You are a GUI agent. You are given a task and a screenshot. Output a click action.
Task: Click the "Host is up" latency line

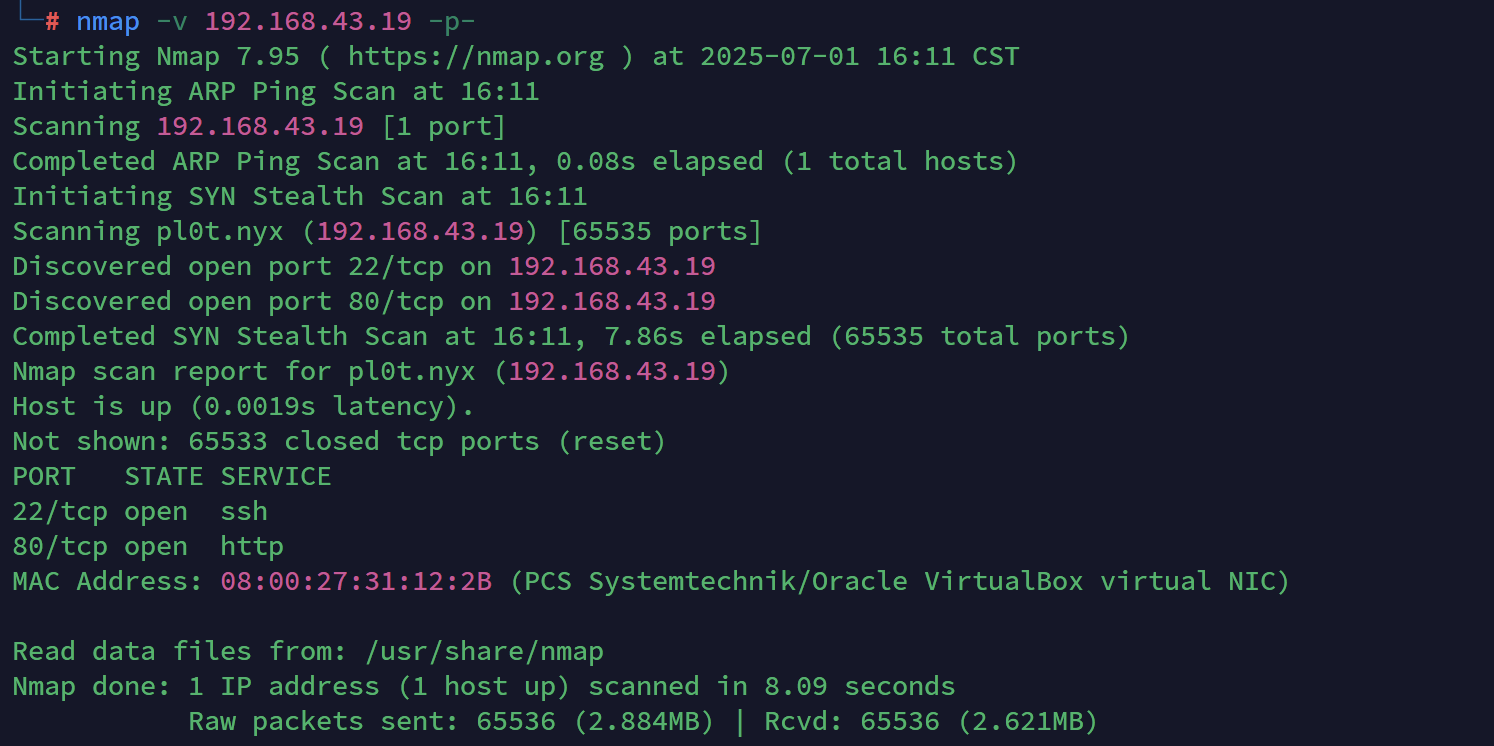click(243, 406)
